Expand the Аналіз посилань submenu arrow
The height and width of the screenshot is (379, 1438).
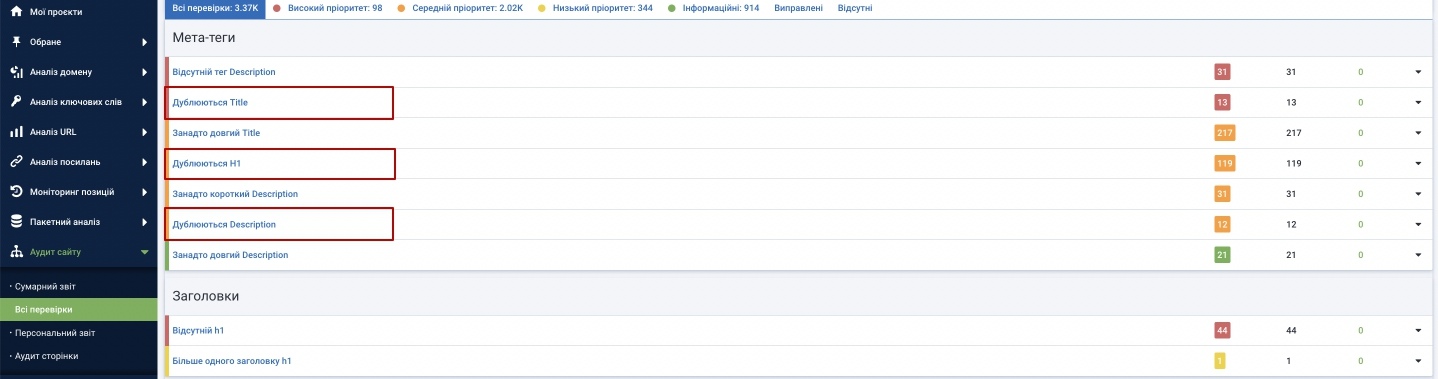point(145,162)
